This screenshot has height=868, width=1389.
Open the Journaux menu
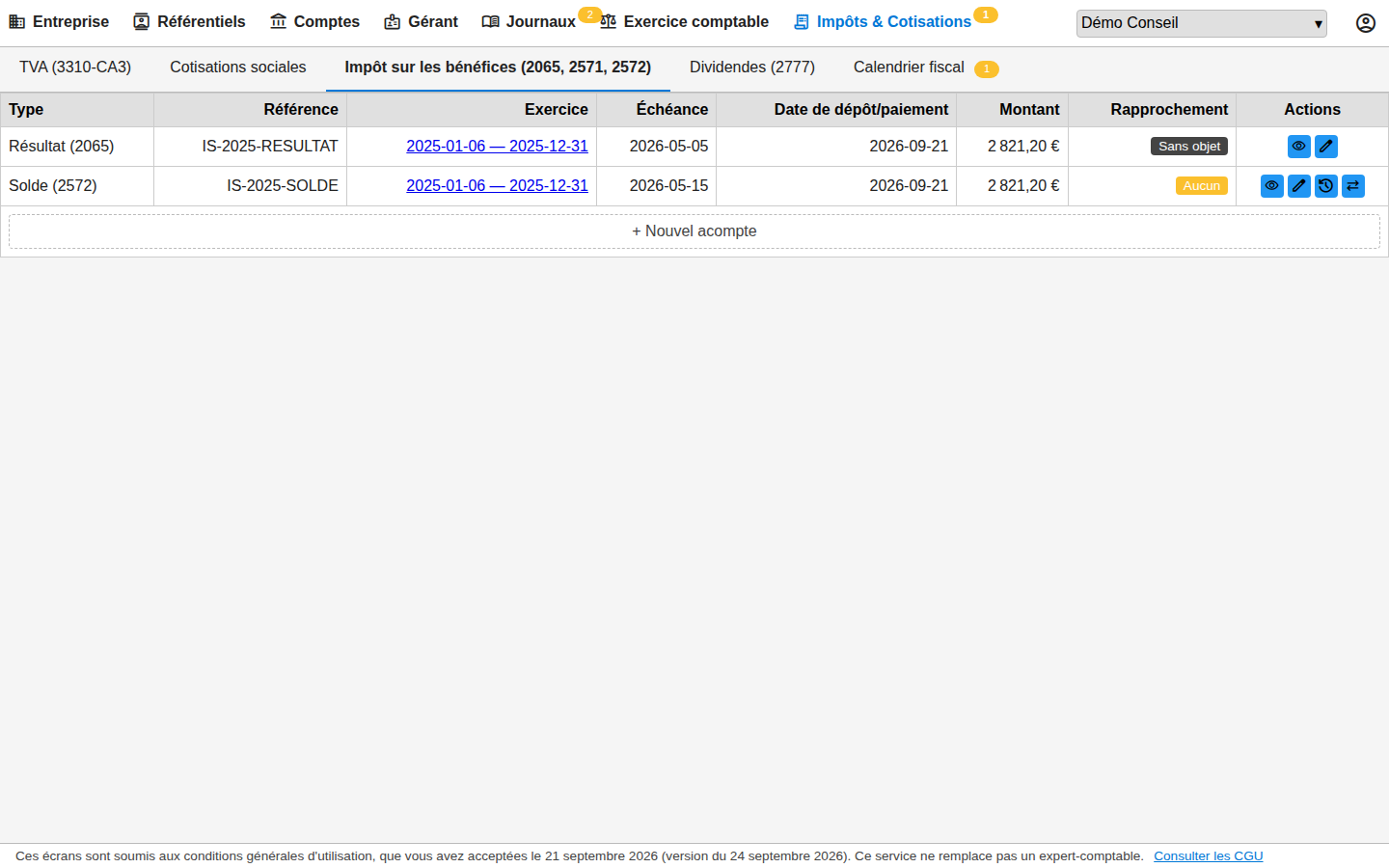tap(529, 22)
